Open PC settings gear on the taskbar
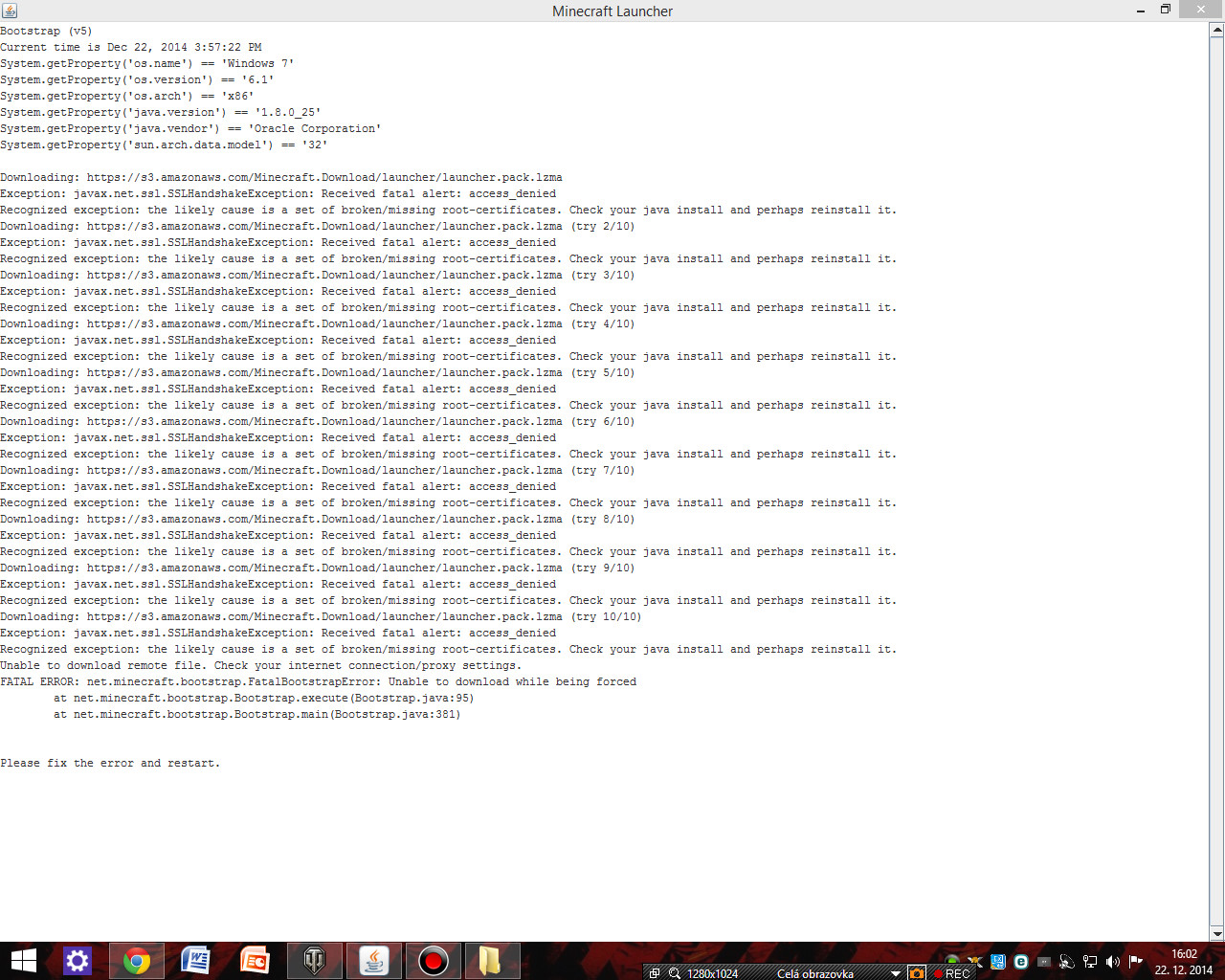Screen dimensions: 1225x980 click(x=77, y=961)
